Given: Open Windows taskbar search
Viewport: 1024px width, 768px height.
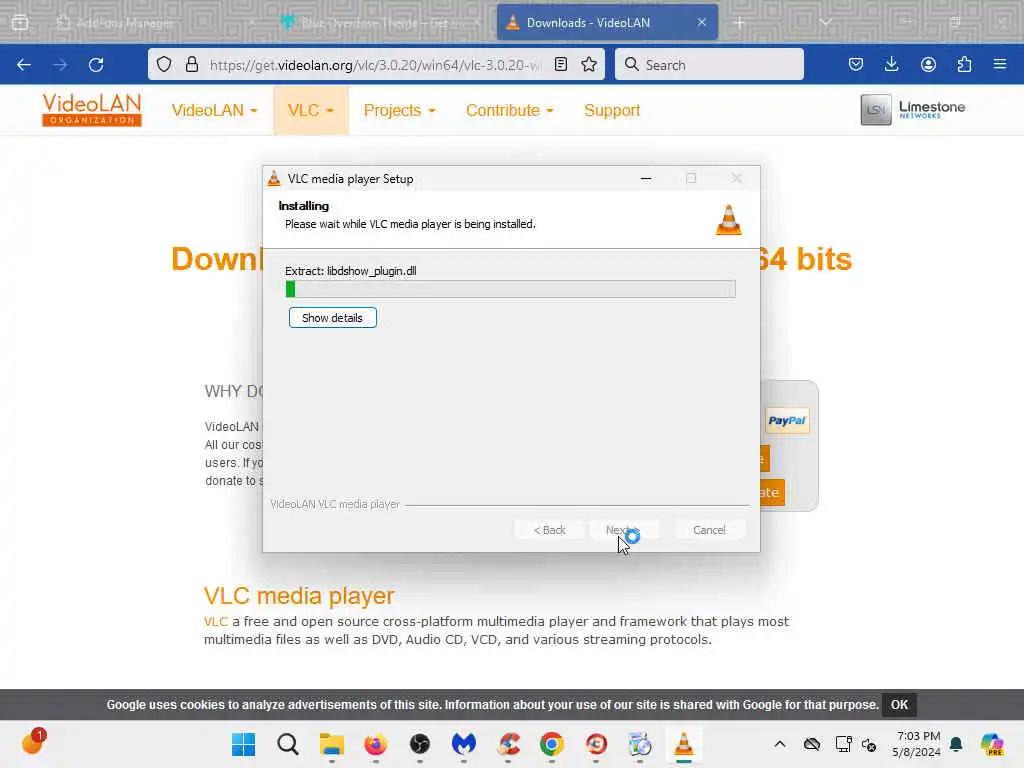Looking at the screenshot, I should [287, 744].
